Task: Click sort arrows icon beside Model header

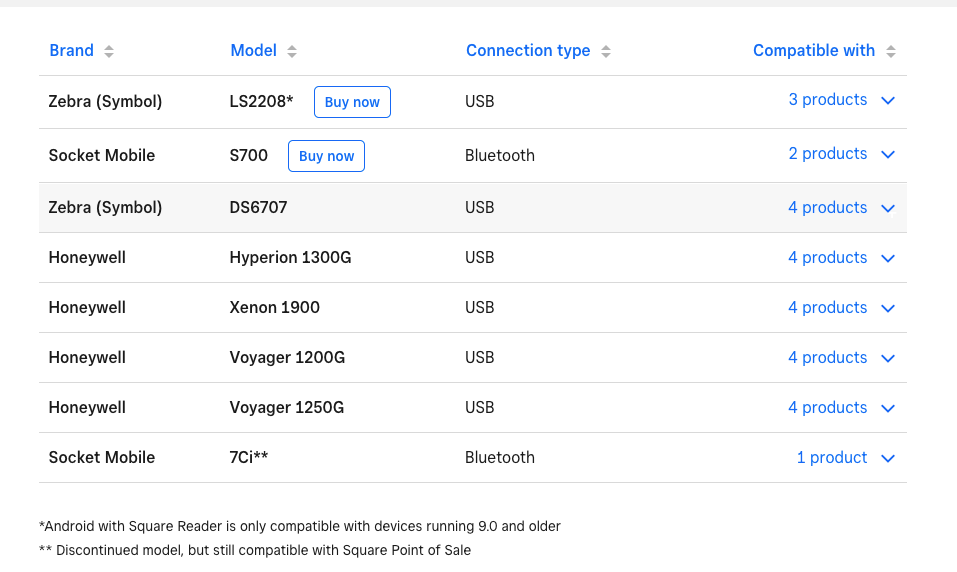Action: pyautogui.click(x=292, y=51)
